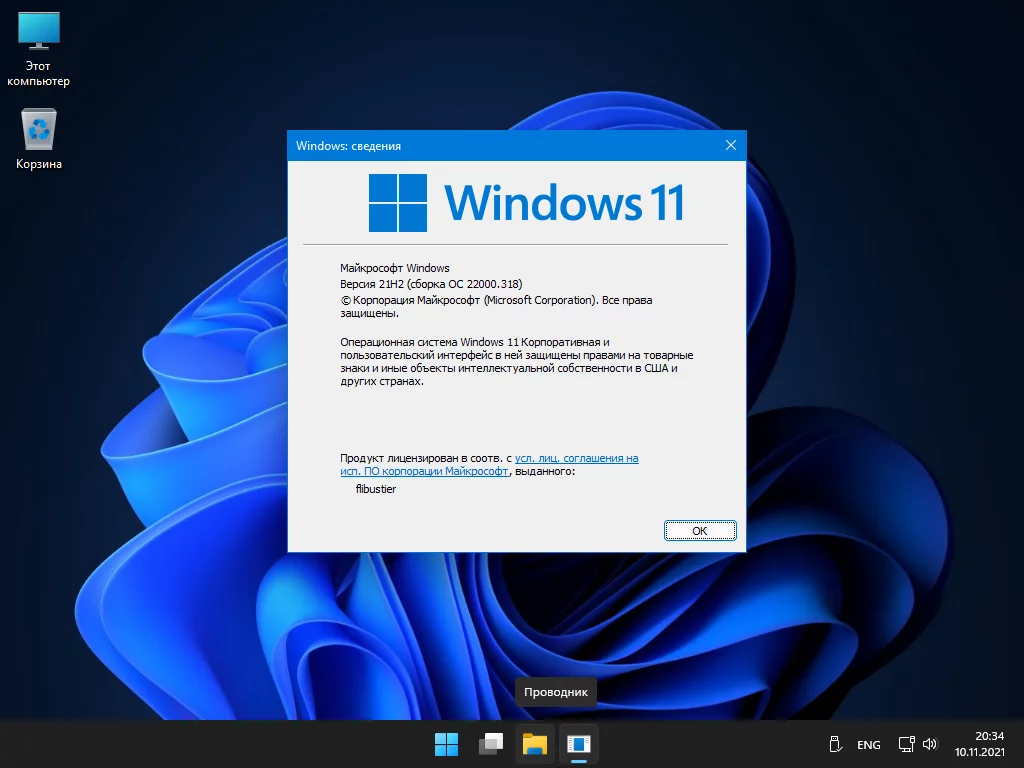Screen dimensions: 1024x768
Task: Open the Этот компьютер desktop icon
Action: (x=39, y=50)
